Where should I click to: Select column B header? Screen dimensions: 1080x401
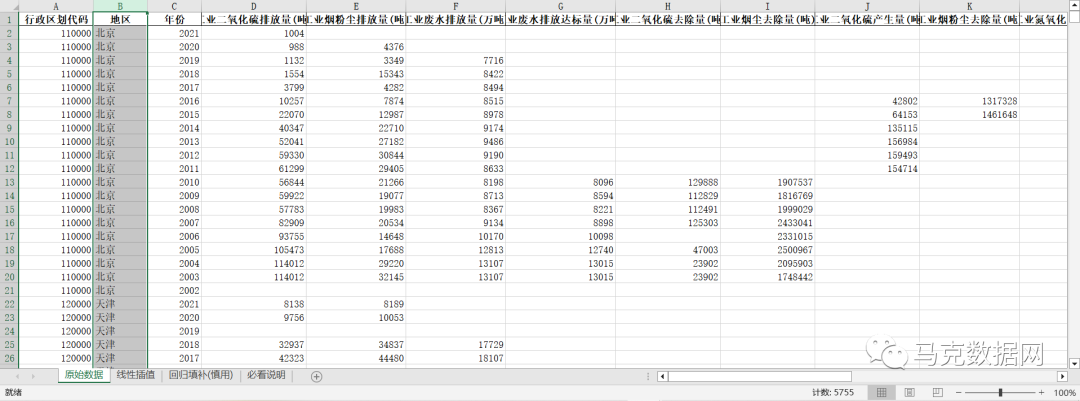click(x=120, y=6)
